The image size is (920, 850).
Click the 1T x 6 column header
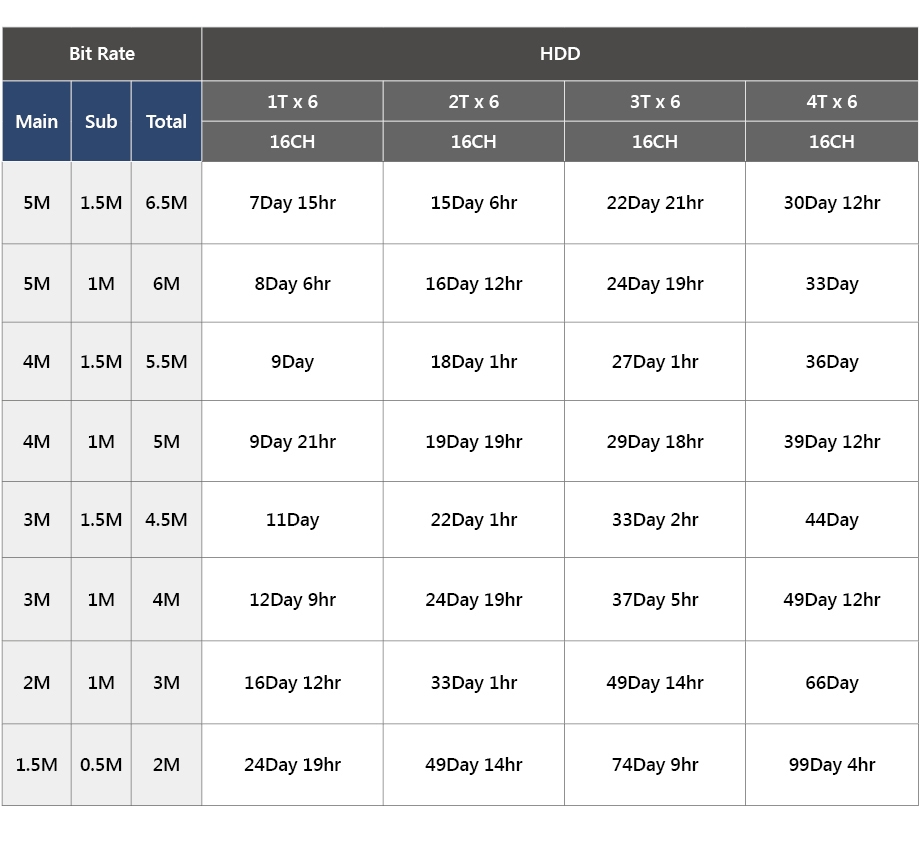(x=292, y=101)
